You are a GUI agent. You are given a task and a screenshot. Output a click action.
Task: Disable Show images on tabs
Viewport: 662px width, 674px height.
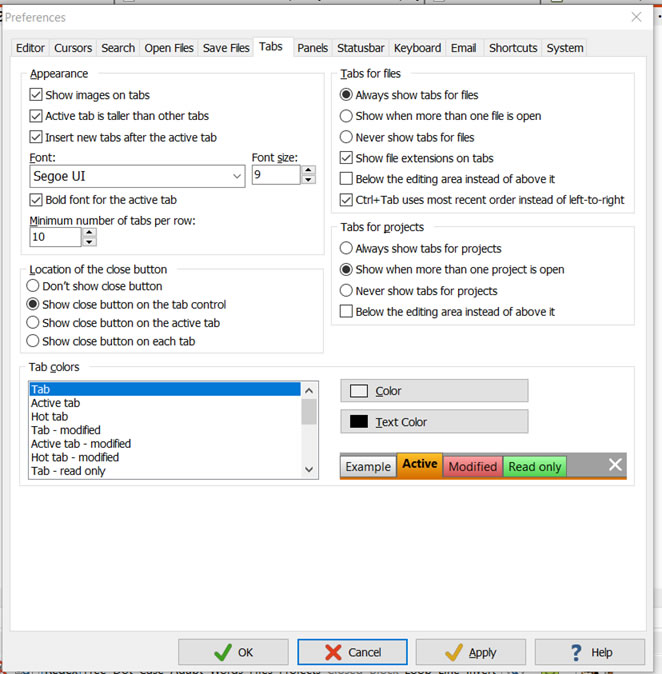pos(37,95)
